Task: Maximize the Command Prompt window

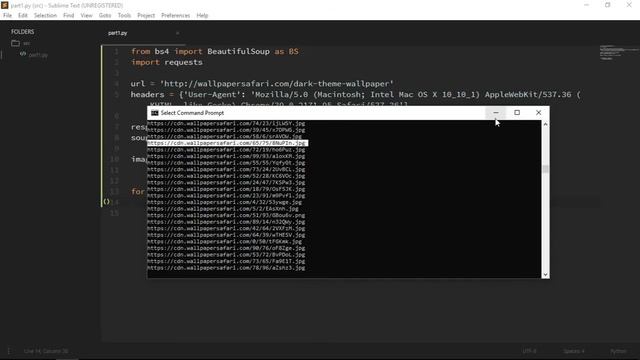Action: point(517,113)
